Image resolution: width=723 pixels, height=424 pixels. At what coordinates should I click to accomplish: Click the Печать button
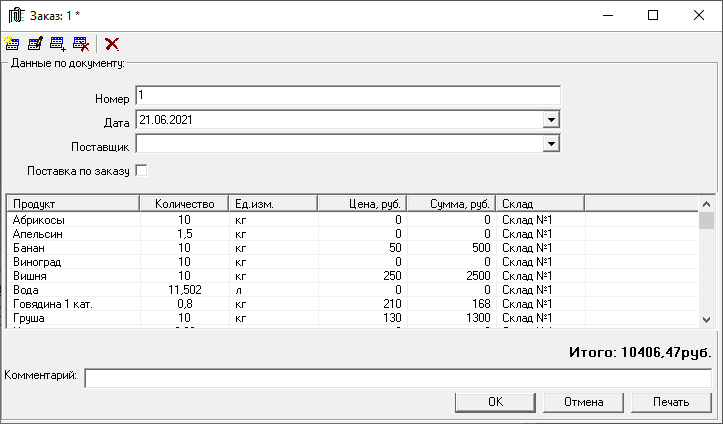point(671,402)
